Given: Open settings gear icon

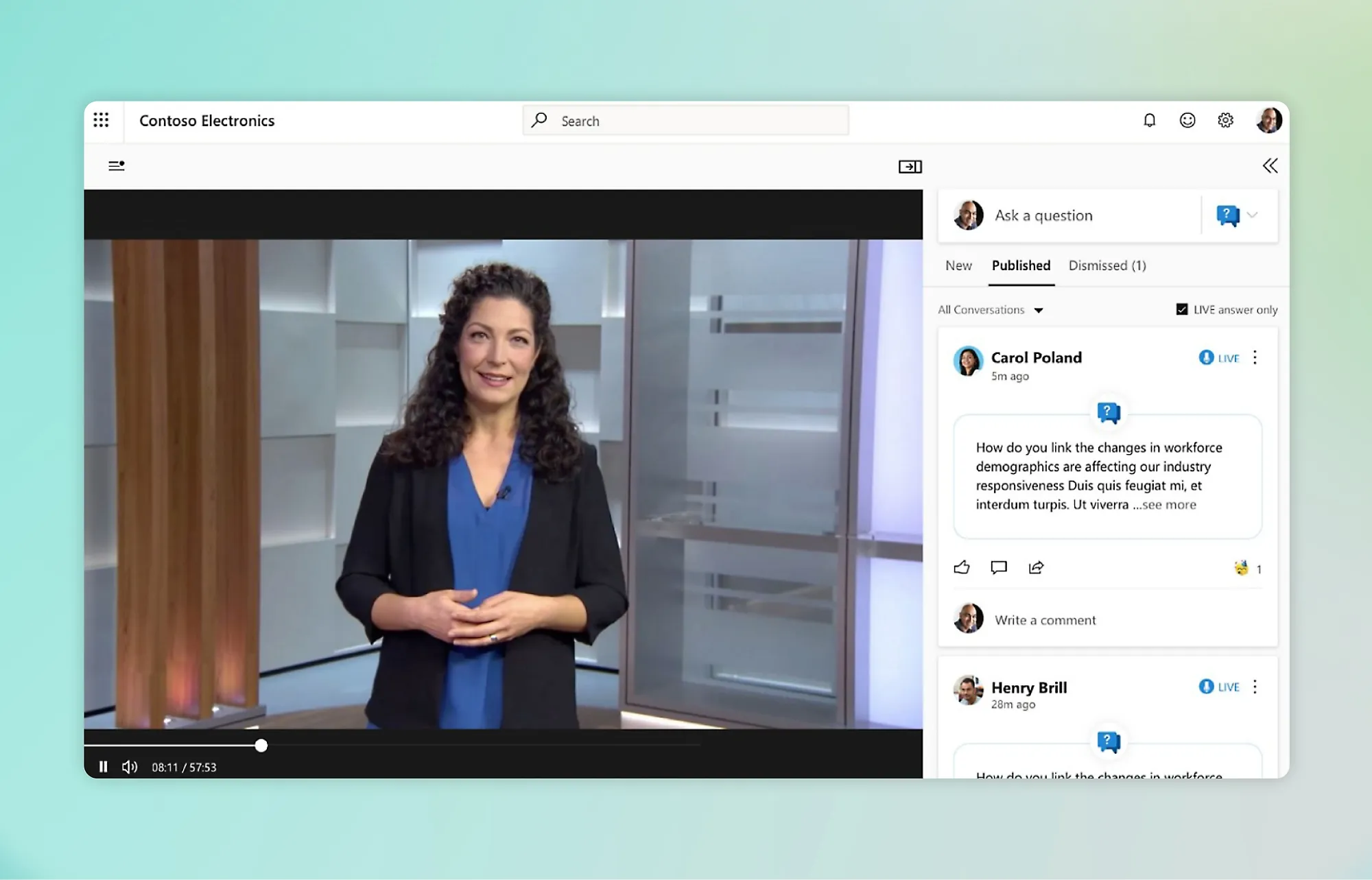Looking at the screenshot, I should (x=1225, y=121).
